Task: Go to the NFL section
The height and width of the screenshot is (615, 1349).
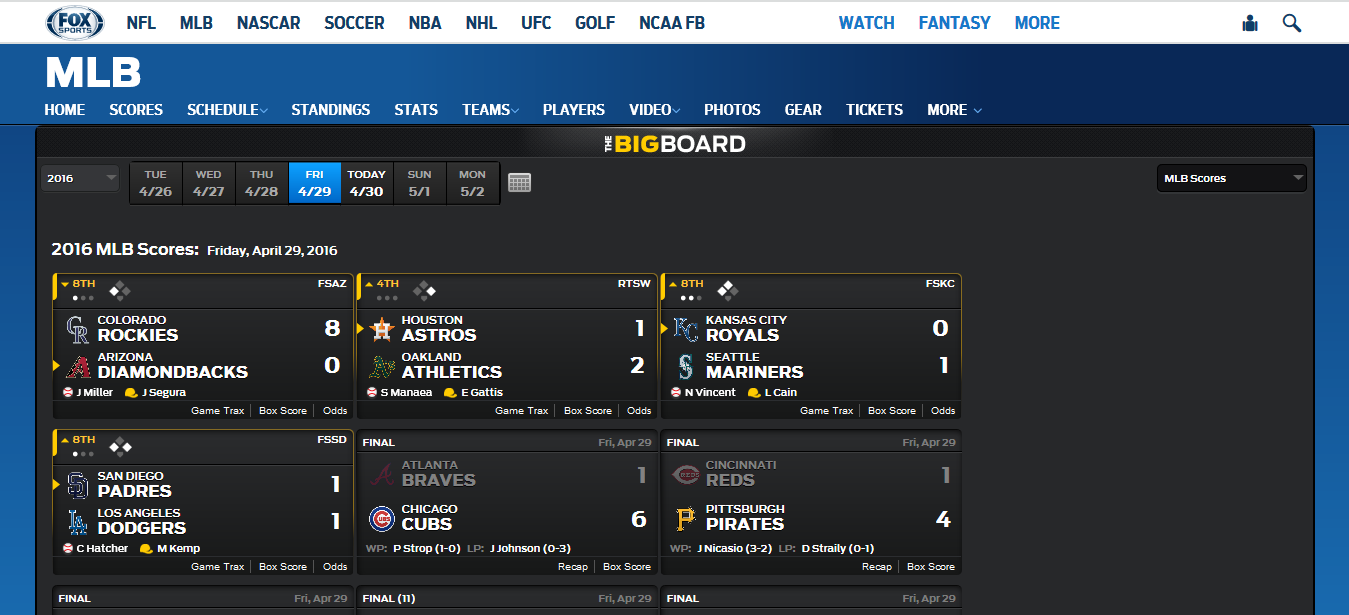Action: point(141,23)
